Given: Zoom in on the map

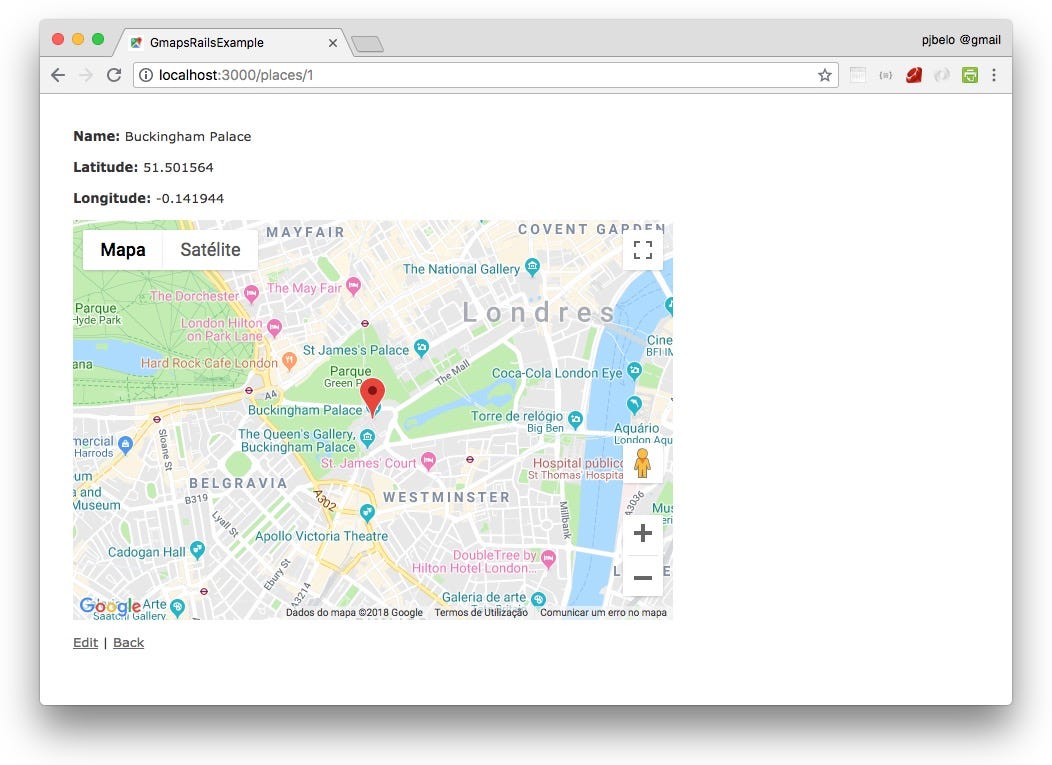Looking at the screenshot, I should coord(643,533).
